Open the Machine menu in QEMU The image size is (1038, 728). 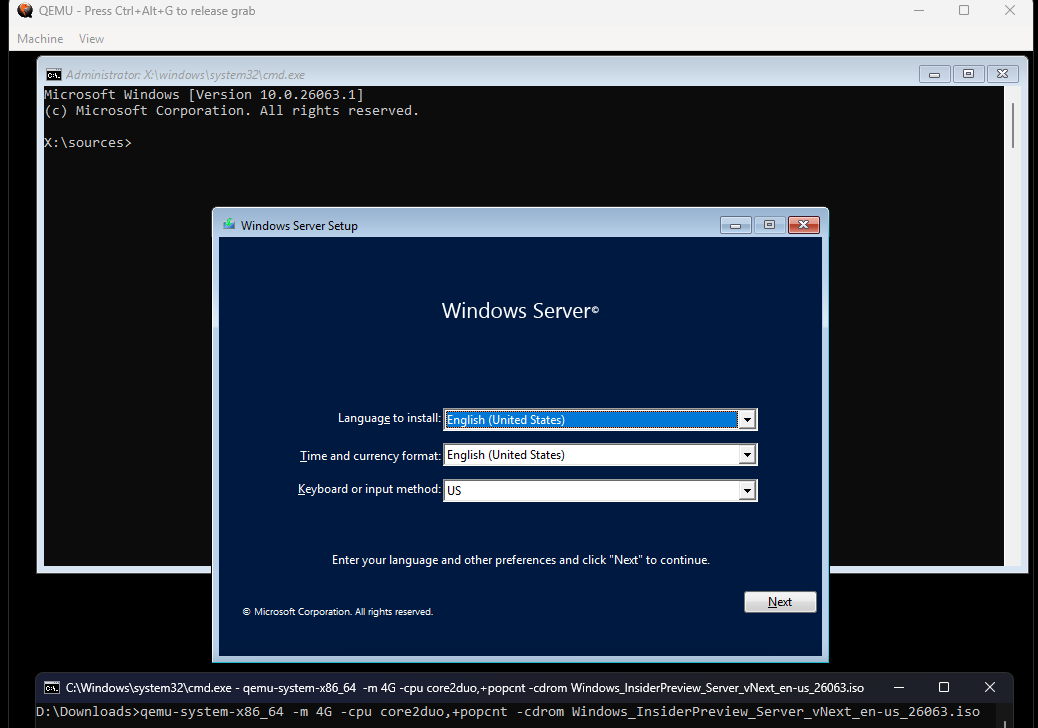pos(40,38)
